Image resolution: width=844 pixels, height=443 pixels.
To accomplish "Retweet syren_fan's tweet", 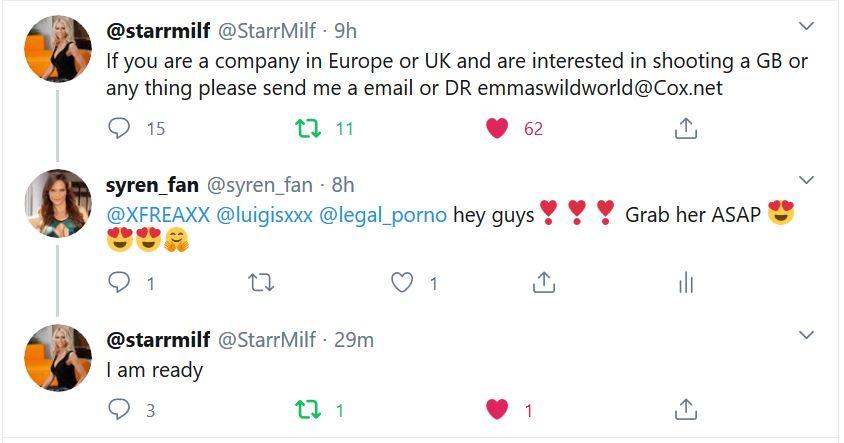I will (x=259, y=283).
